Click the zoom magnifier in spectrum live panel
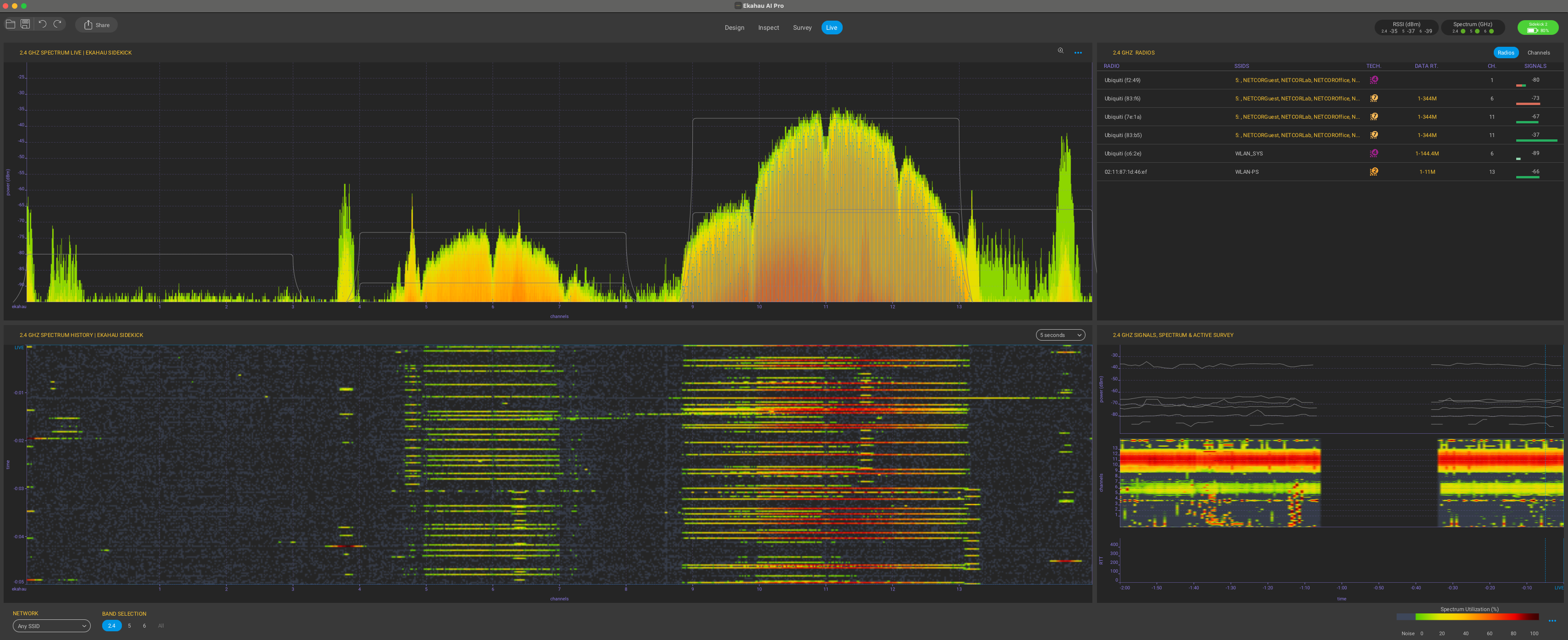 point(1060,51)
